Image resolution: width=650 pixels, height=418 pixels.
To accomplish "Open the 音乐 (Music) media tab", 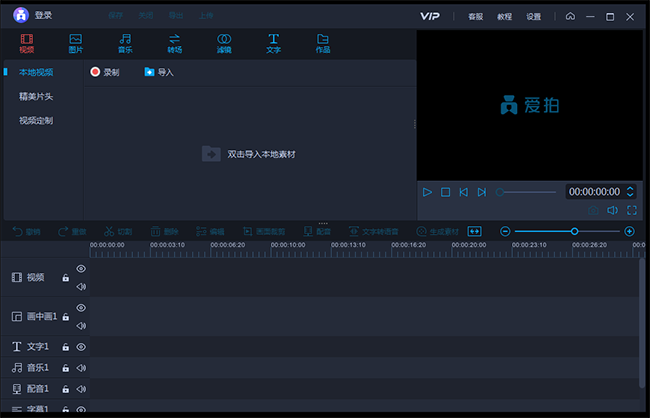I will [125, 42].
